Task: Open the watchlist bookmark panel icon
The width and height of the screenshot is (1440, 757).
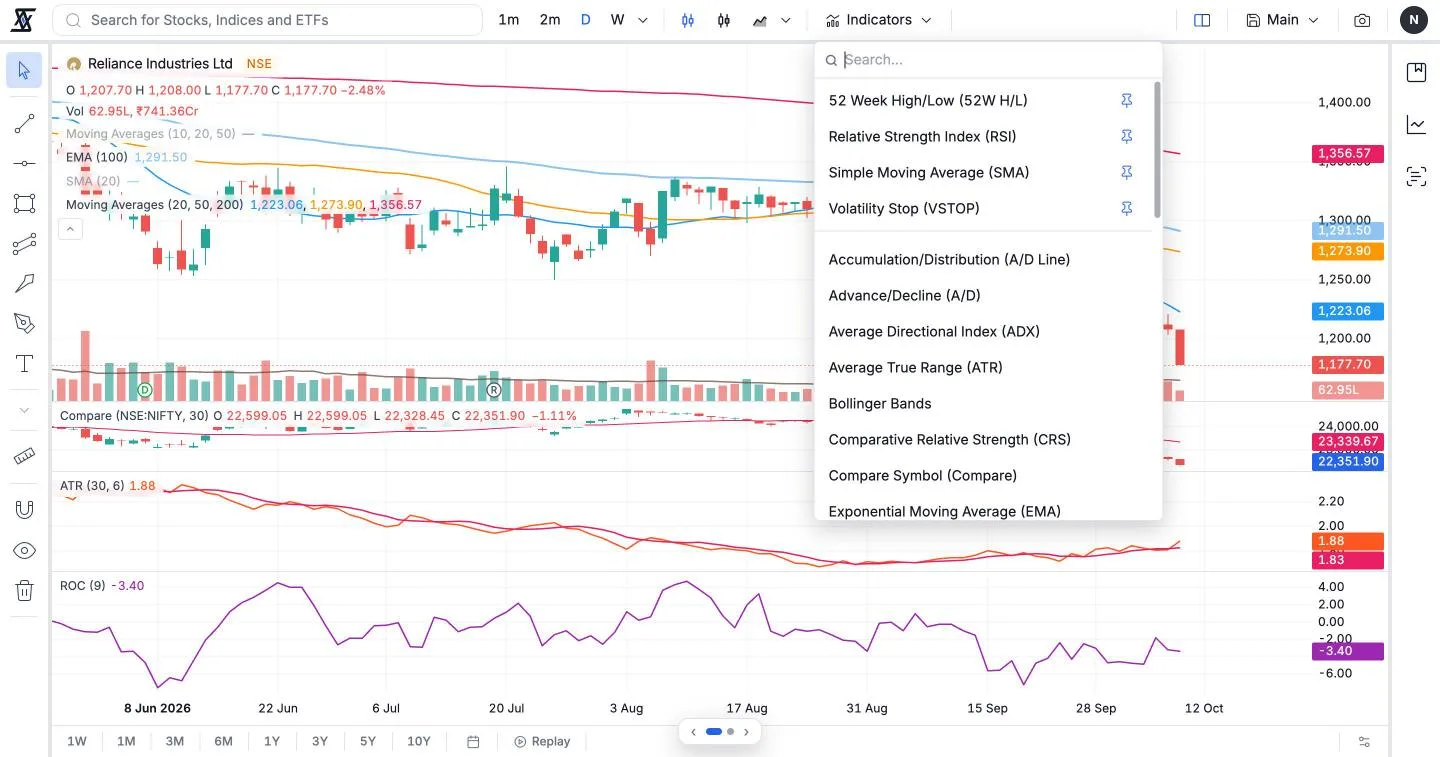Action: [x=1416, y=72]
